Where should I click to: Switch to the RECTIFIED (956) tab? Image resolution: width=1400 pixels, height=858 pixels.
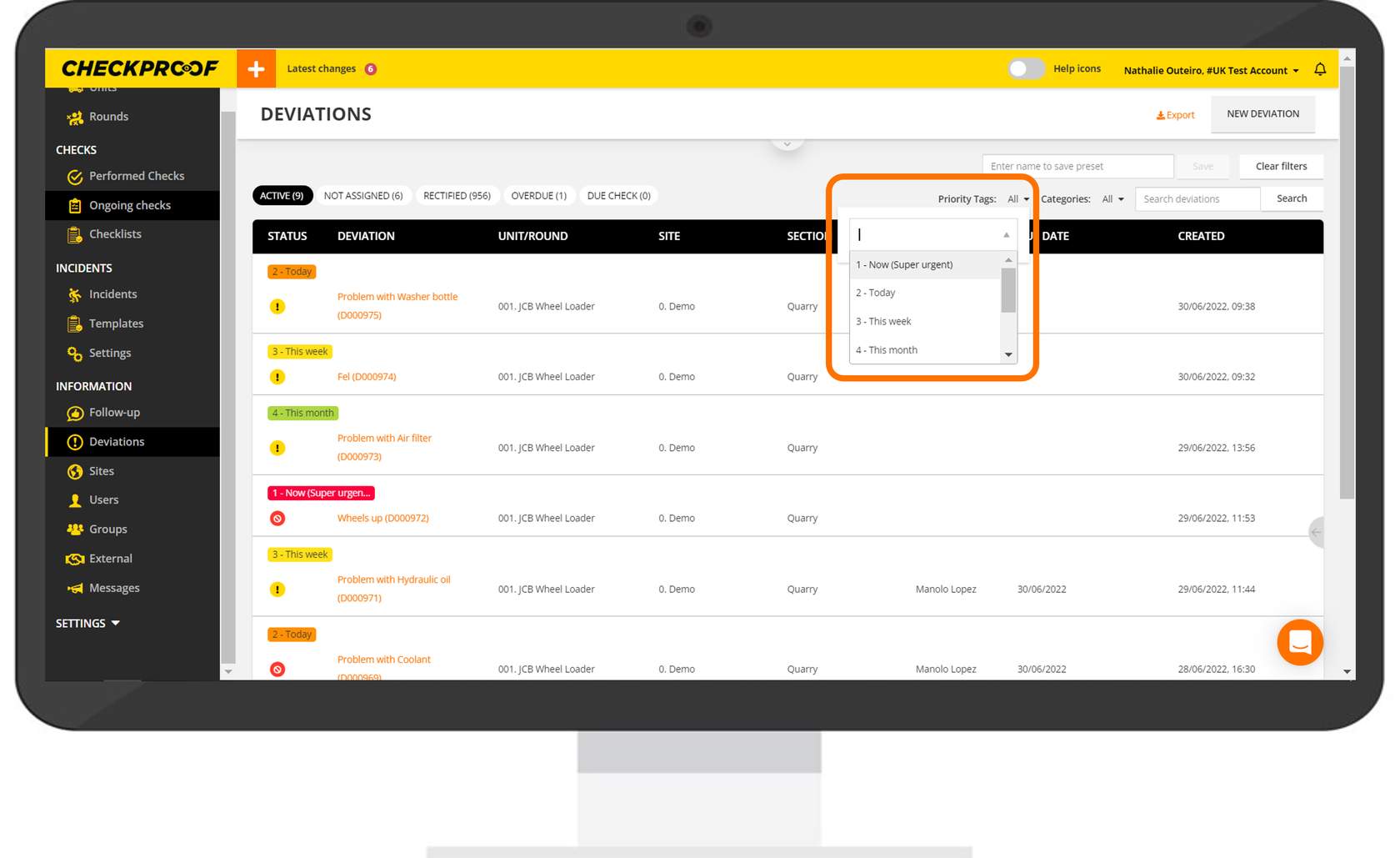point(457,196)
